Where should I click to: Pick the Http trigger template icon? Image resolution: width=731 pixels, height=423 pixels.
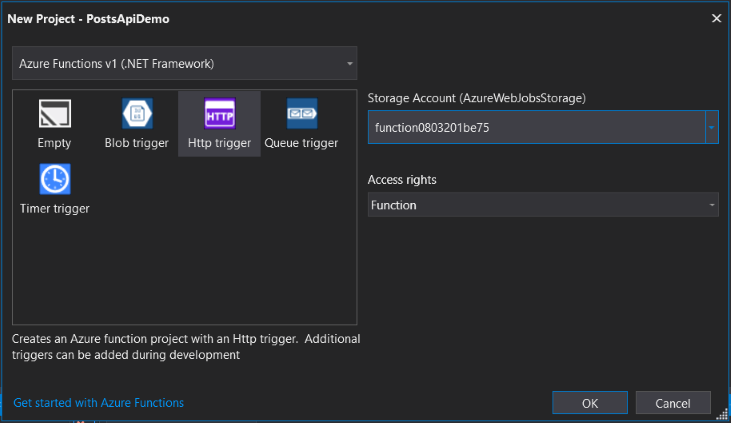pos(220,113)
